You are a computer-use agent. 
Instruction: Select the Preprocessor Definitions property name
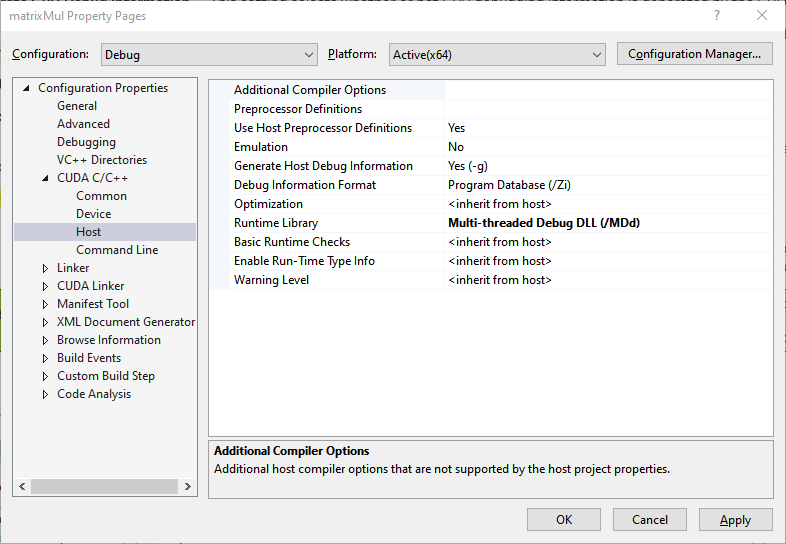[x=298, y=109]
